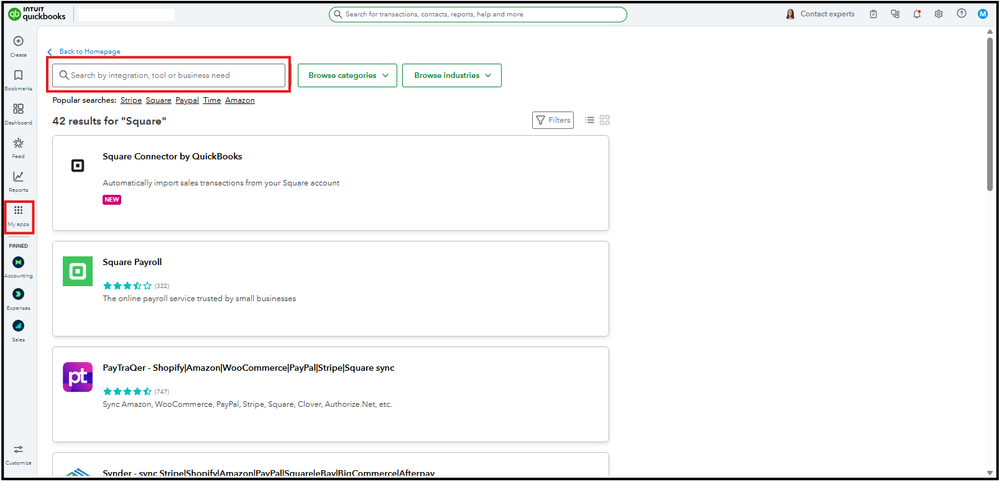The width and height of the screenshot is (999, 481).
Task: Click Square Connector description text
Action: 221,183
